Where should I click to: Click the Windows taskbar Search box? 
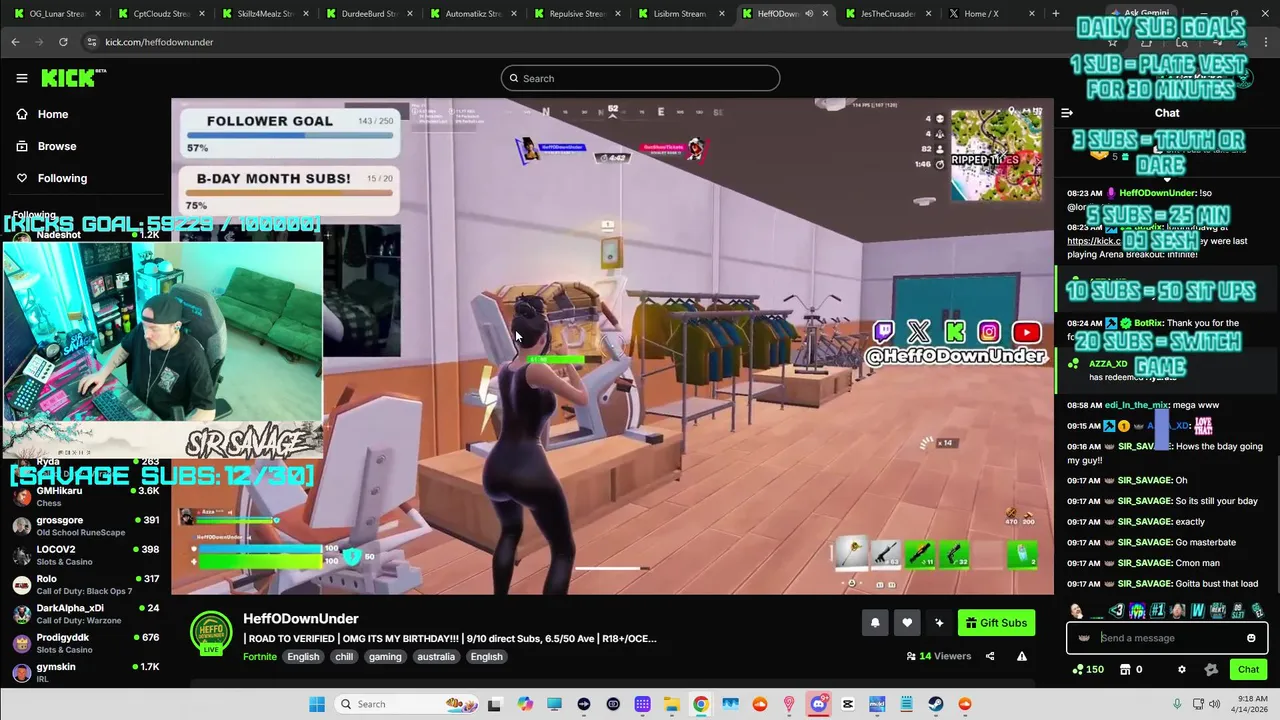(405, 704)
